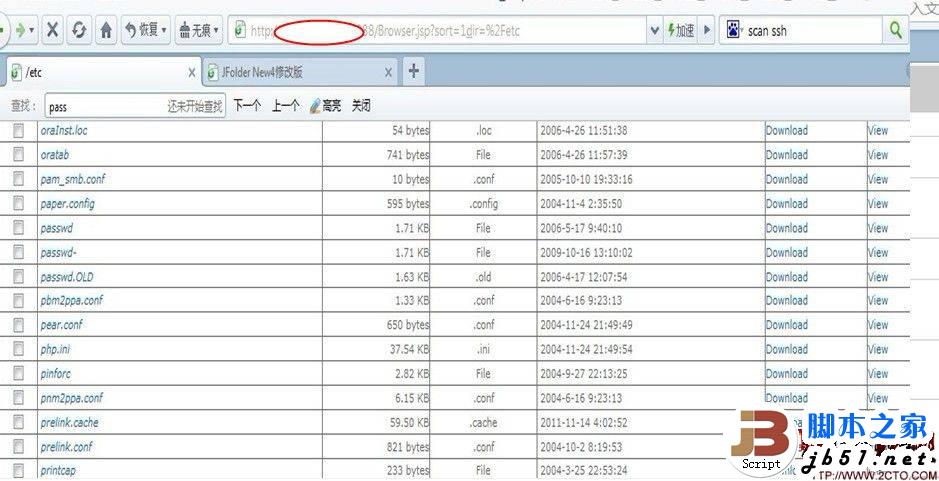
Task: Select the checkbox next to php.ini
Action: coord(18,349)
